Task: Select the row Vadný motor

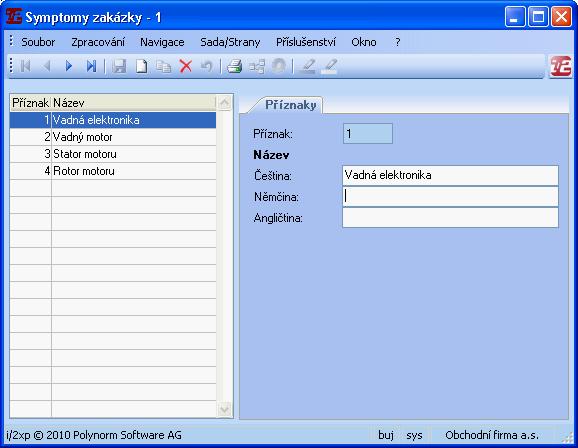Action: pyautogui.click(x=113, y=137)
